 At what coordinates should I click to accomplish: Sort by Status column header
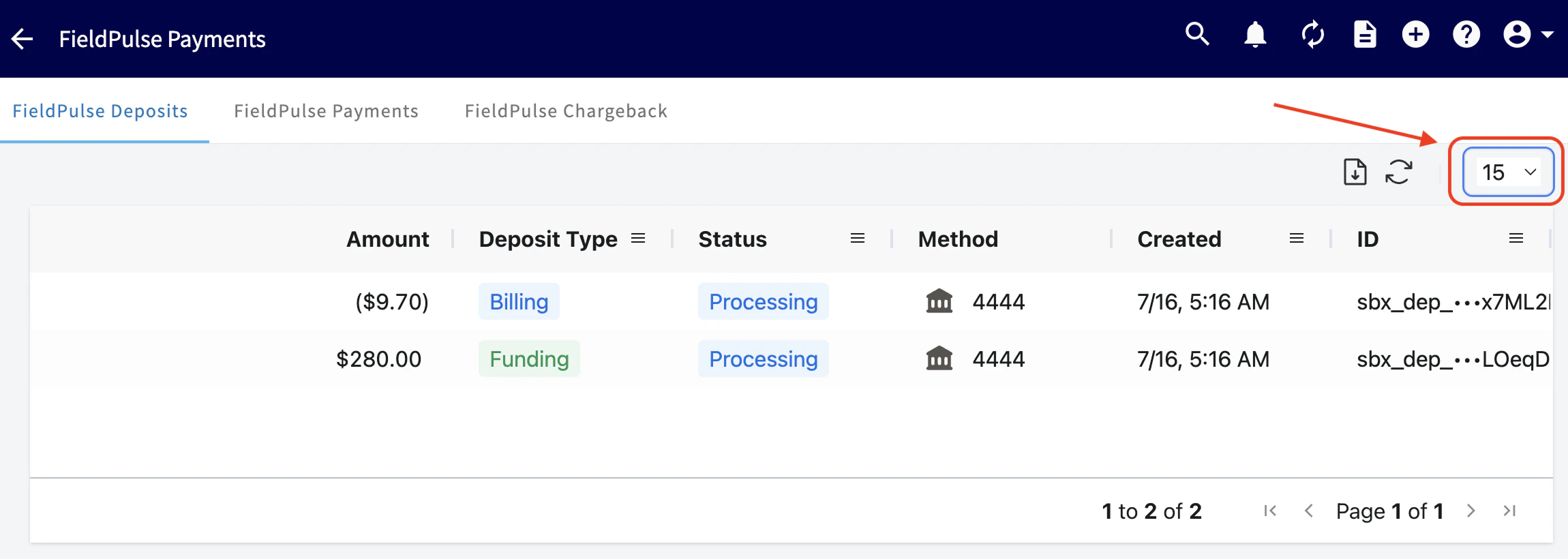(733, 239)
